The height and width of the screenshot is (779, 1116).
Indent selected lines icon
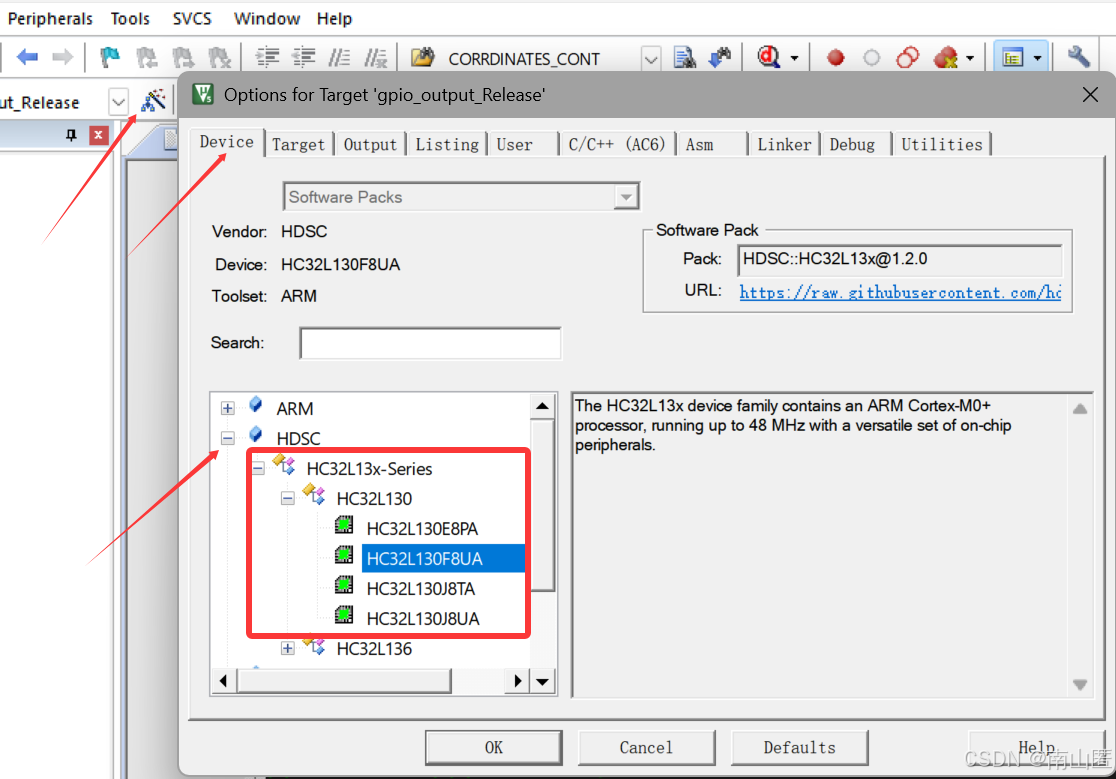[x=267, y=57]
